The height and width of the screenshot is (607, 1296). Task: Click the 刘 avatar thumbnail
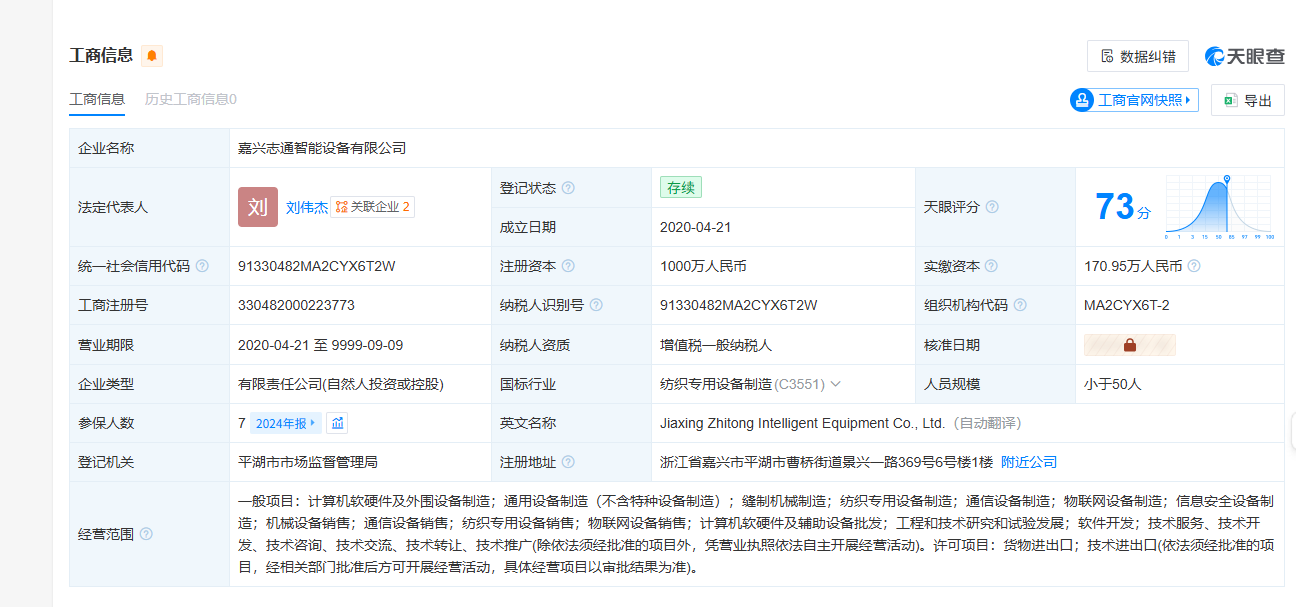258,207
